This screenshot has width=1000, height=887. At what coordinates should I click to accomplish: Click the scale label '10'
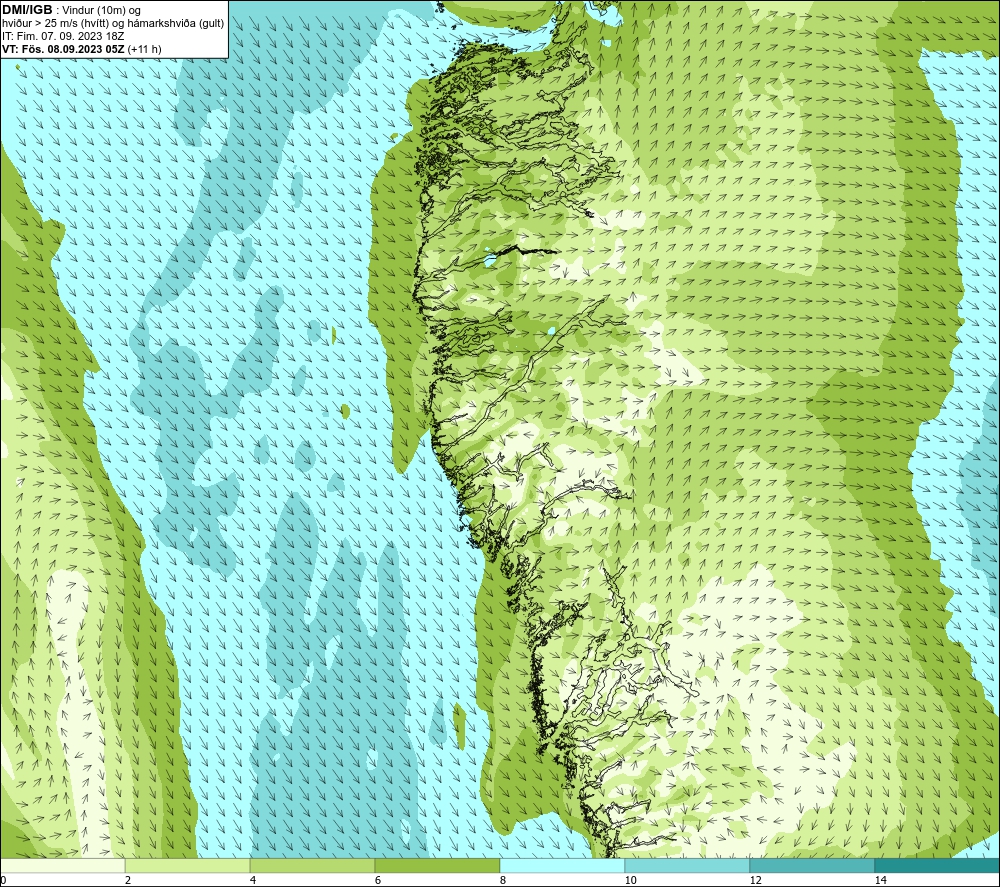click(x=630, y=880)
